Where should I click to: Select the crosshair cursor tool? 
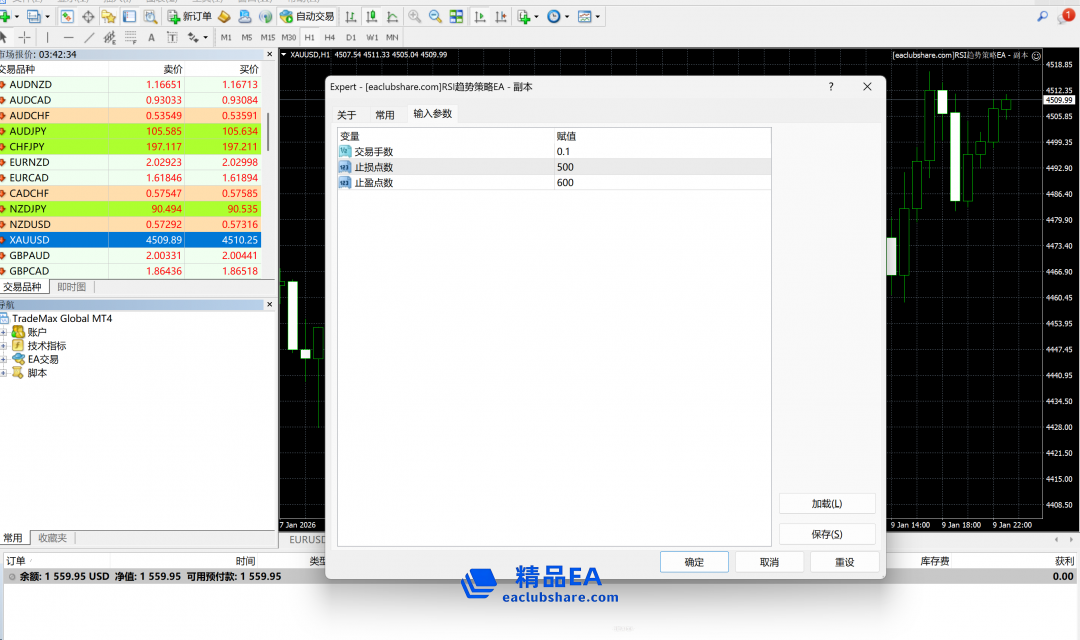24,37
